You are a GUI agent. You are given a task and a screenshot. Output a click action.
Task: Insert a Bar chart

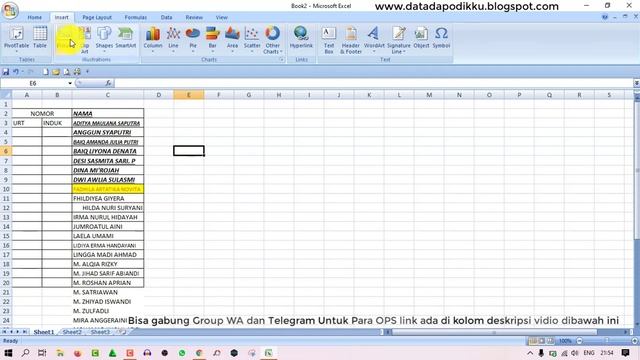pos(212,39)
